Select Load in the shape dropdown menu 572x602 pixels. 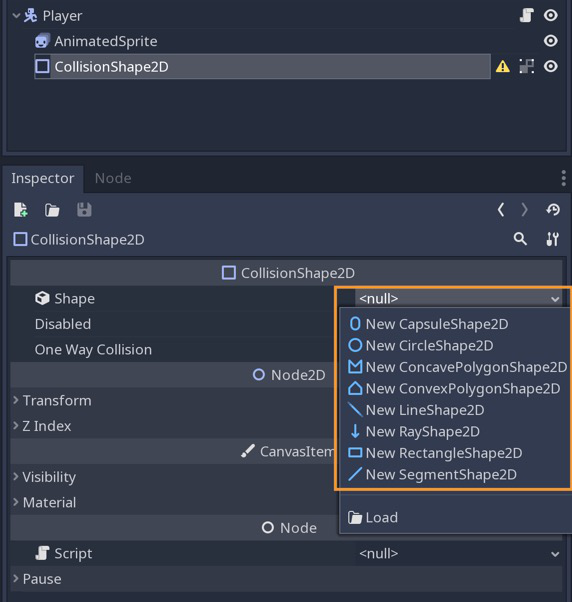pyautogui.click(x=456, y=518)
